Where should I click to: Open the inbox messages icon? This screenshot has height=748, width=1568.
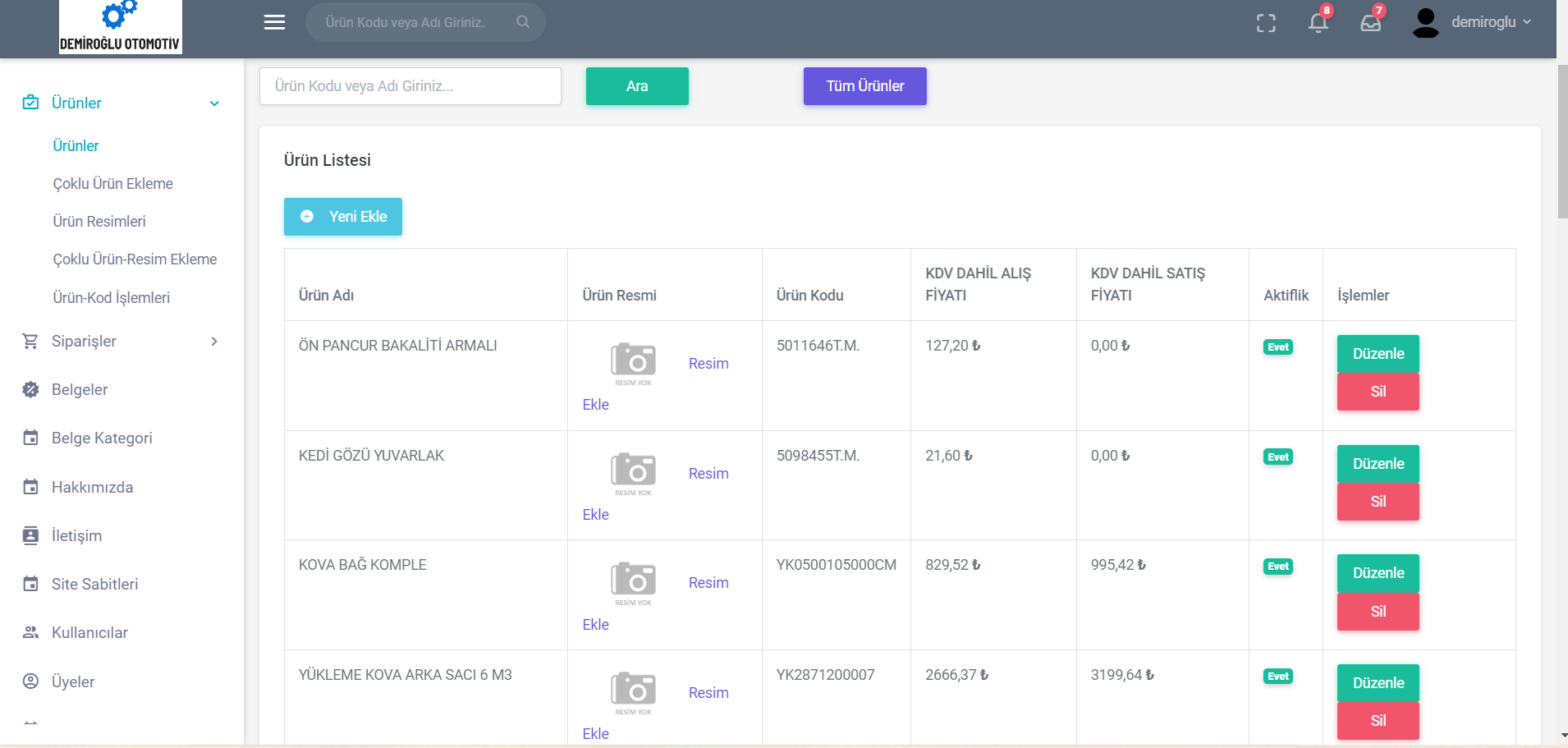pyautogui.click(x=1371, y=22)
